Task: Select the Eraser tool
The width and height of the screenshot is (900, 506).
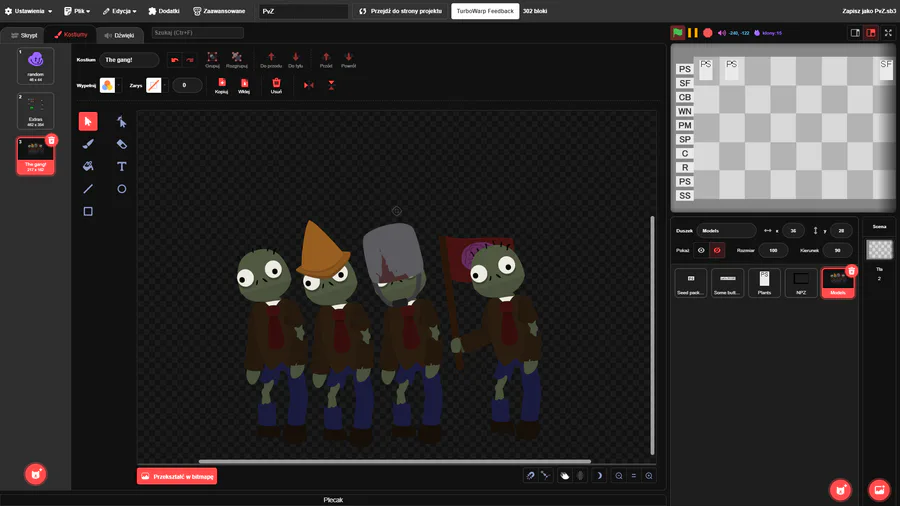Action: (x=122, y=144)
